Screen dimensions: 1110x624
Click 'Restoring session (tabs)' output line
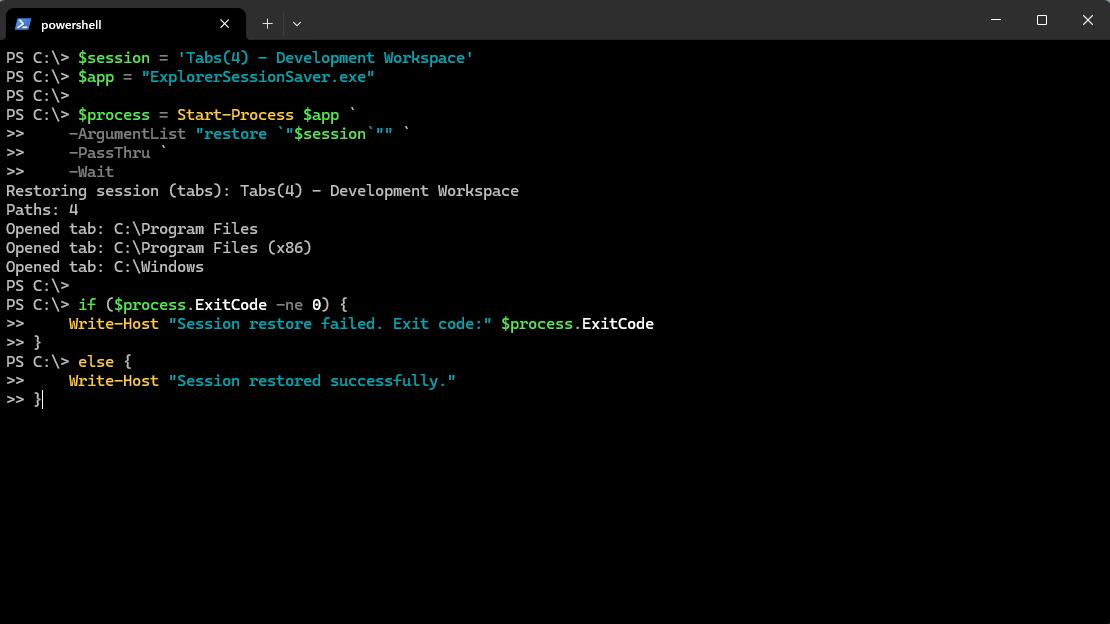click(x=262, y=191)
